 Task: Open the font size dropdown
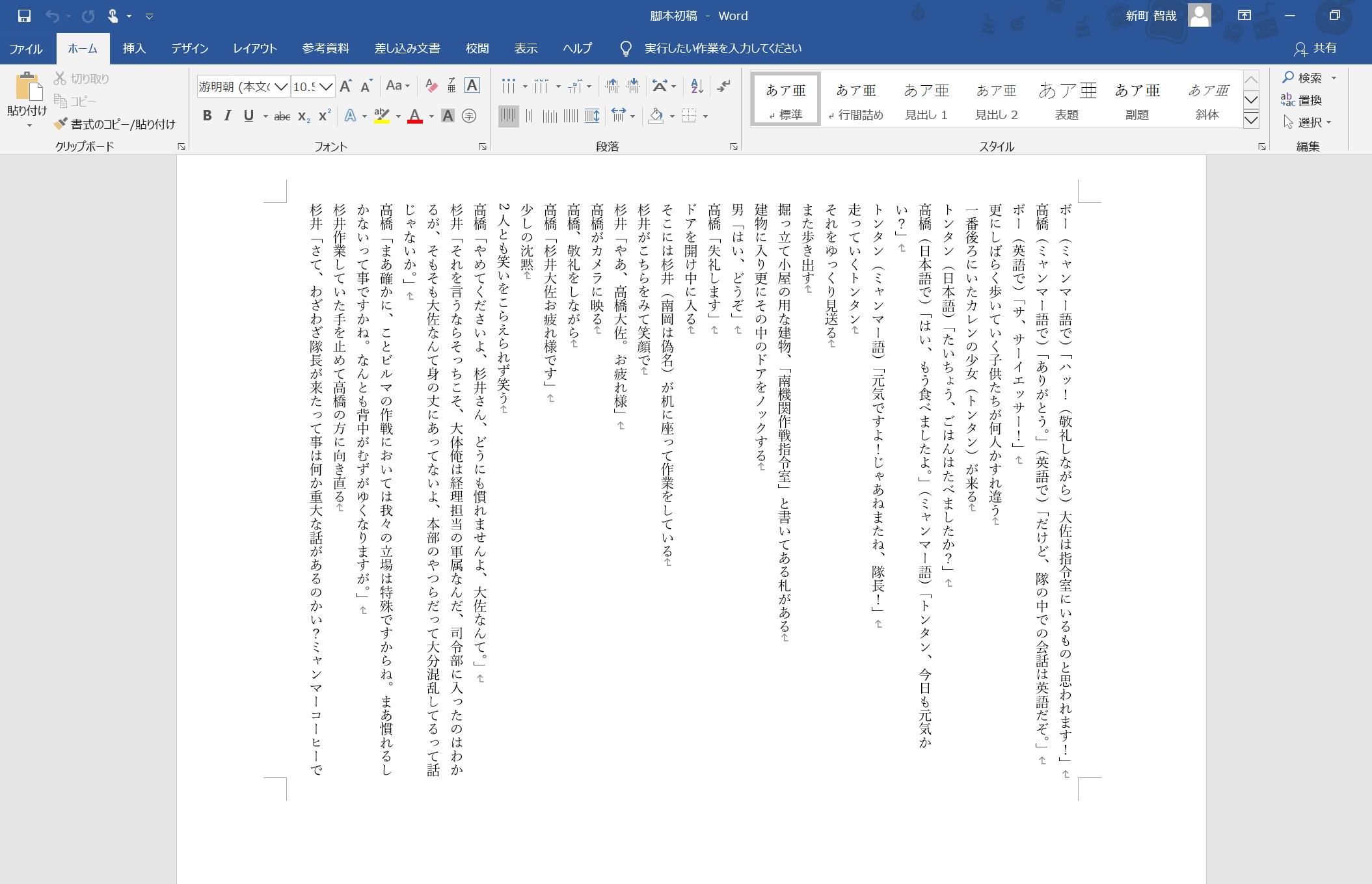pos(325,85)
